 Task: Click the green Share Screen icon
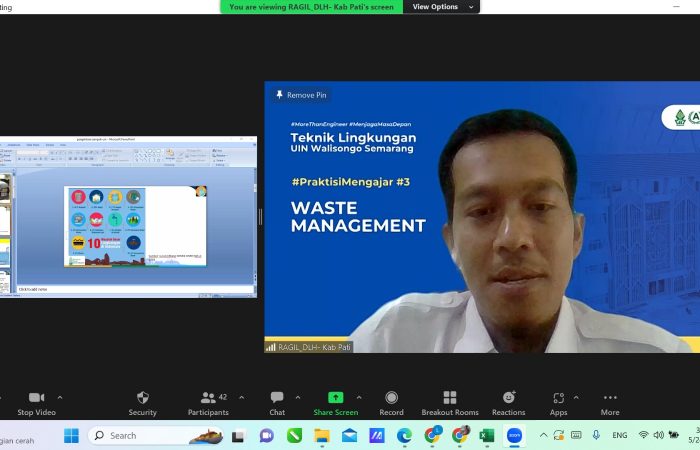click(335, 398)
